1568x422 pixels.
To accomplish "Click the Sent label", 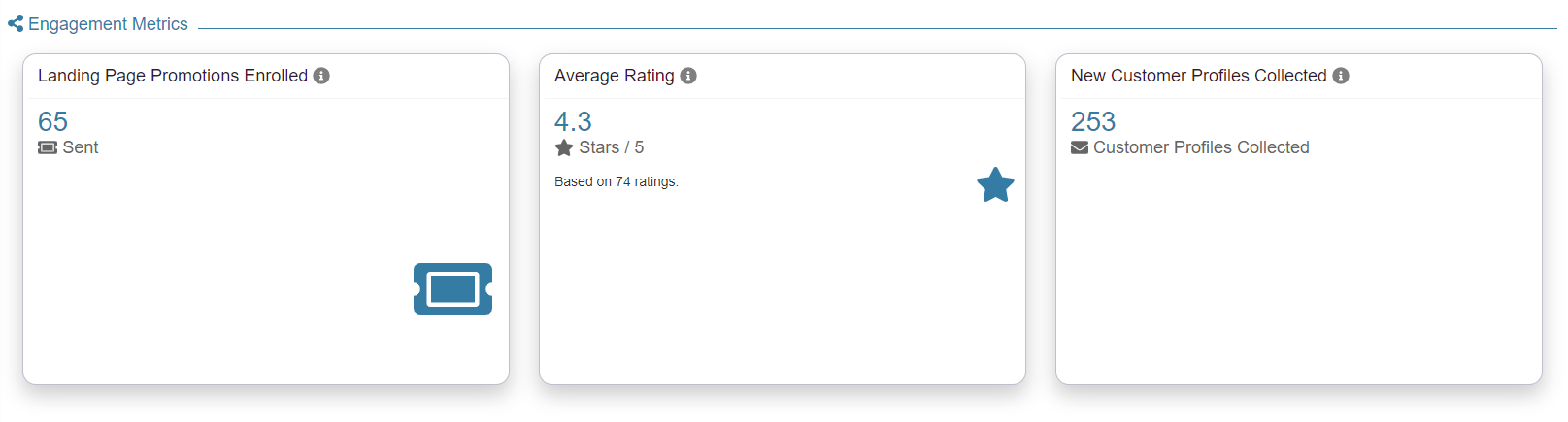I will point(81,147).
